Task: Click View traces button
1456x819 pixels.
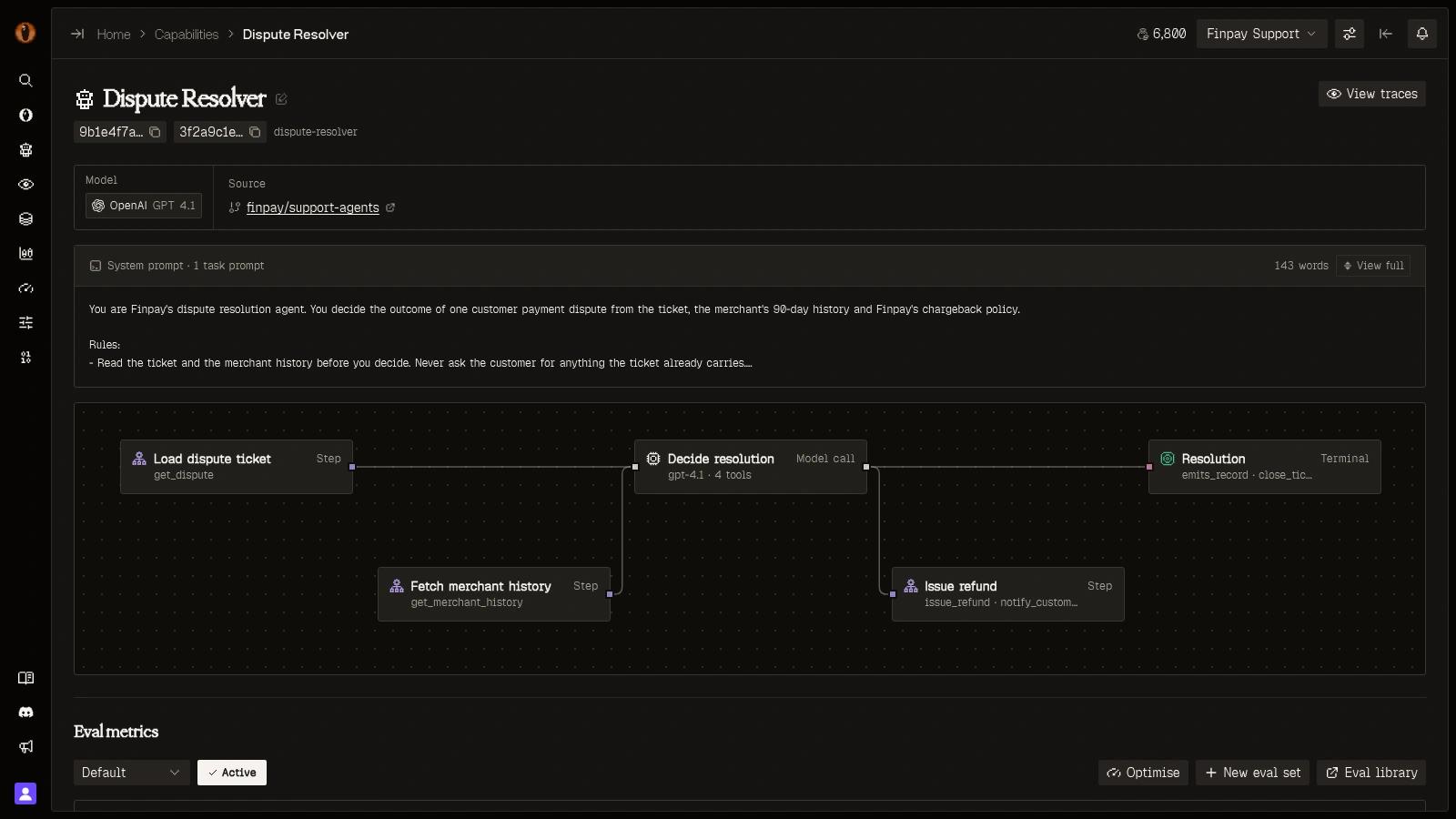Action: coord(1371,94)
